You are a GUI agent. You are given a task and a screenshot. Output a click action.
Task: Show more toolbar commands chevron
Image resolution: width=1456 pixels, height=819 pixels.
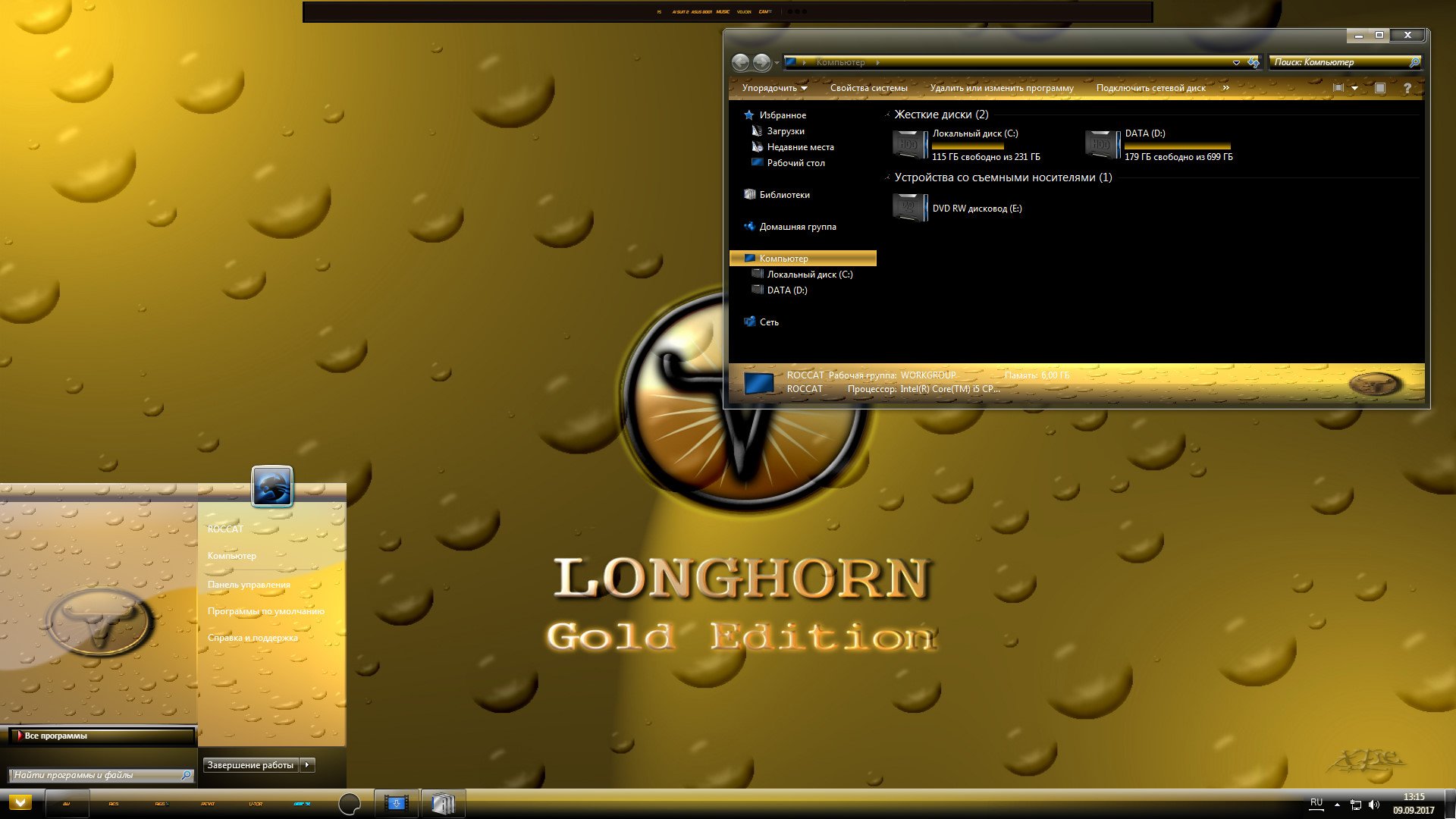click(1225, 88)
